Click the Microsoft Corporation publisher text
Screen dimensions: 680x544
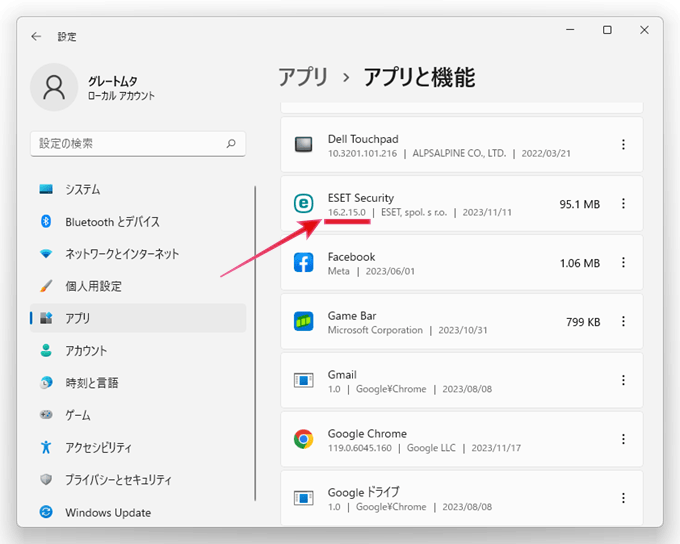(375, 330)
